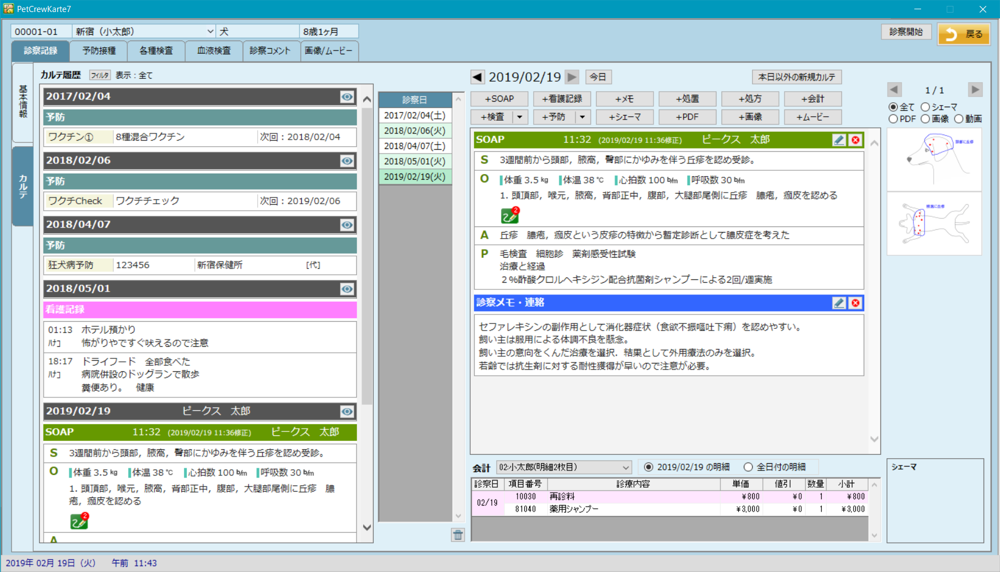Open green schema attachment icon in right SOAP
Screen dimensions: 1000x572
(510, 213)
